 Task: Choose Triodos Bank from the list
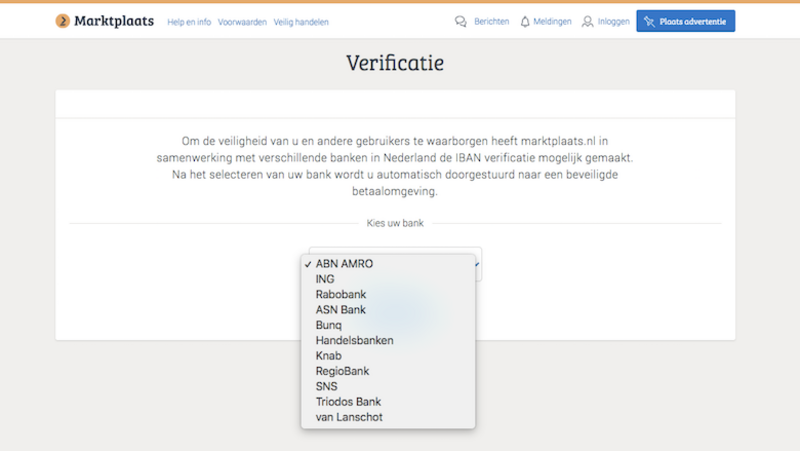(388, 402)
